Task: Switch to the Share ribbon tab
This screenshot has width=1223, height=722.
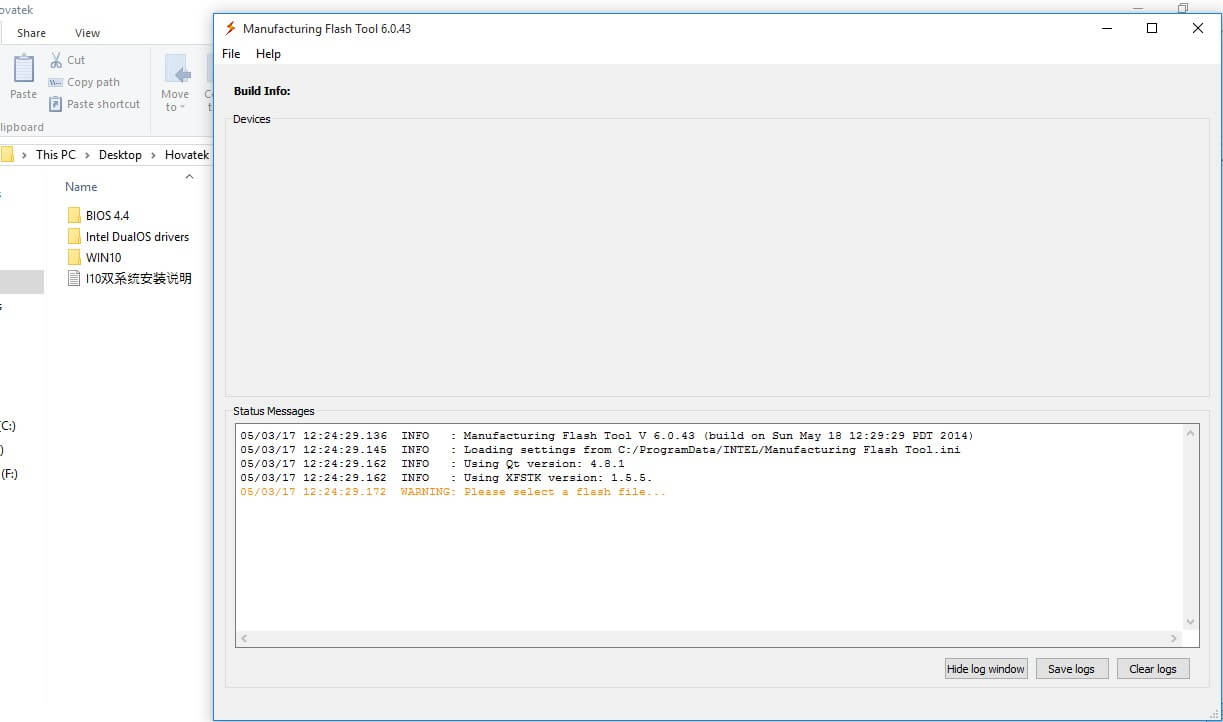Action: point(31,33)
